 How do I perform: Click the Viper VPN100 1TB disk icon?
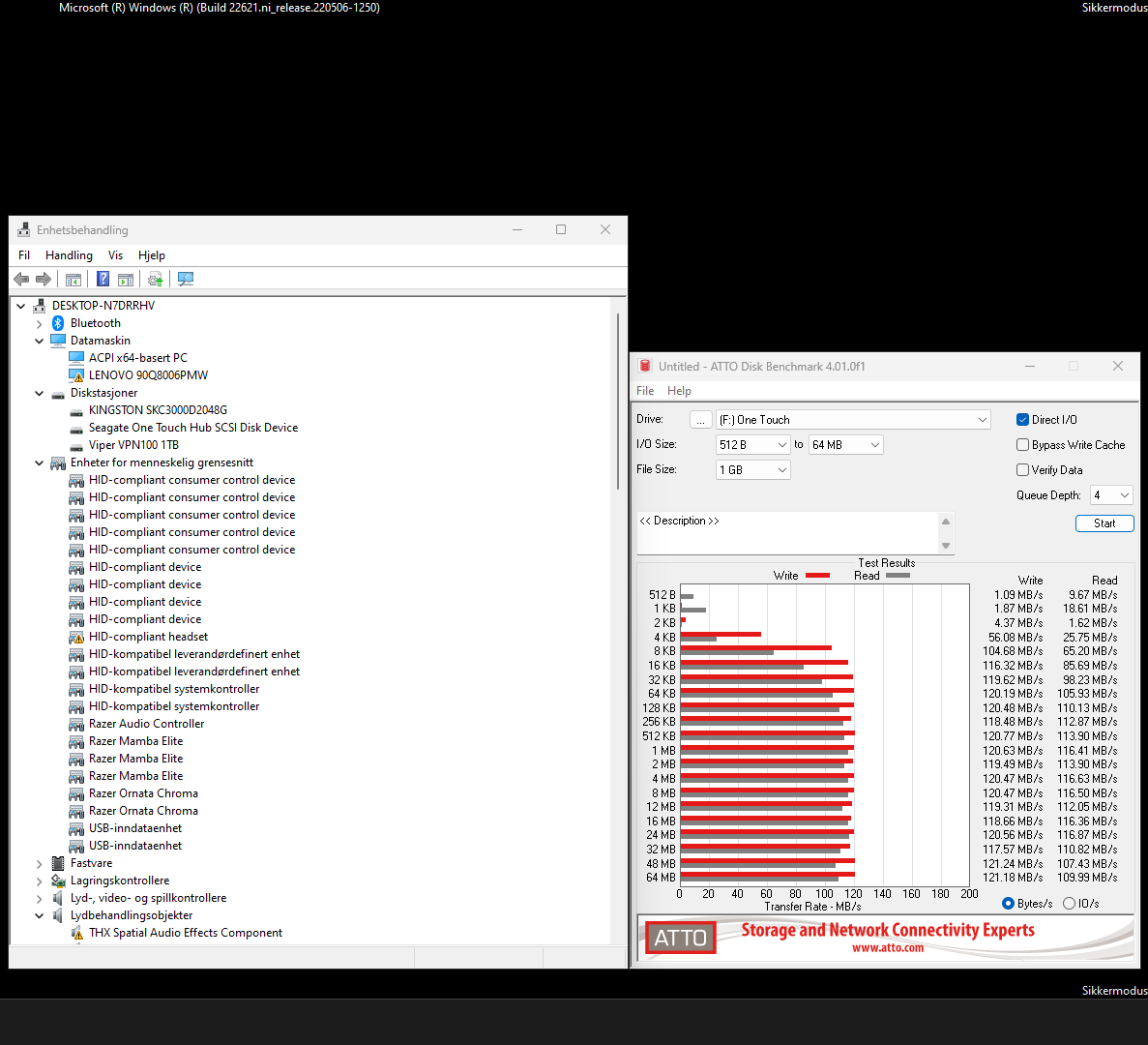(76, 446)
